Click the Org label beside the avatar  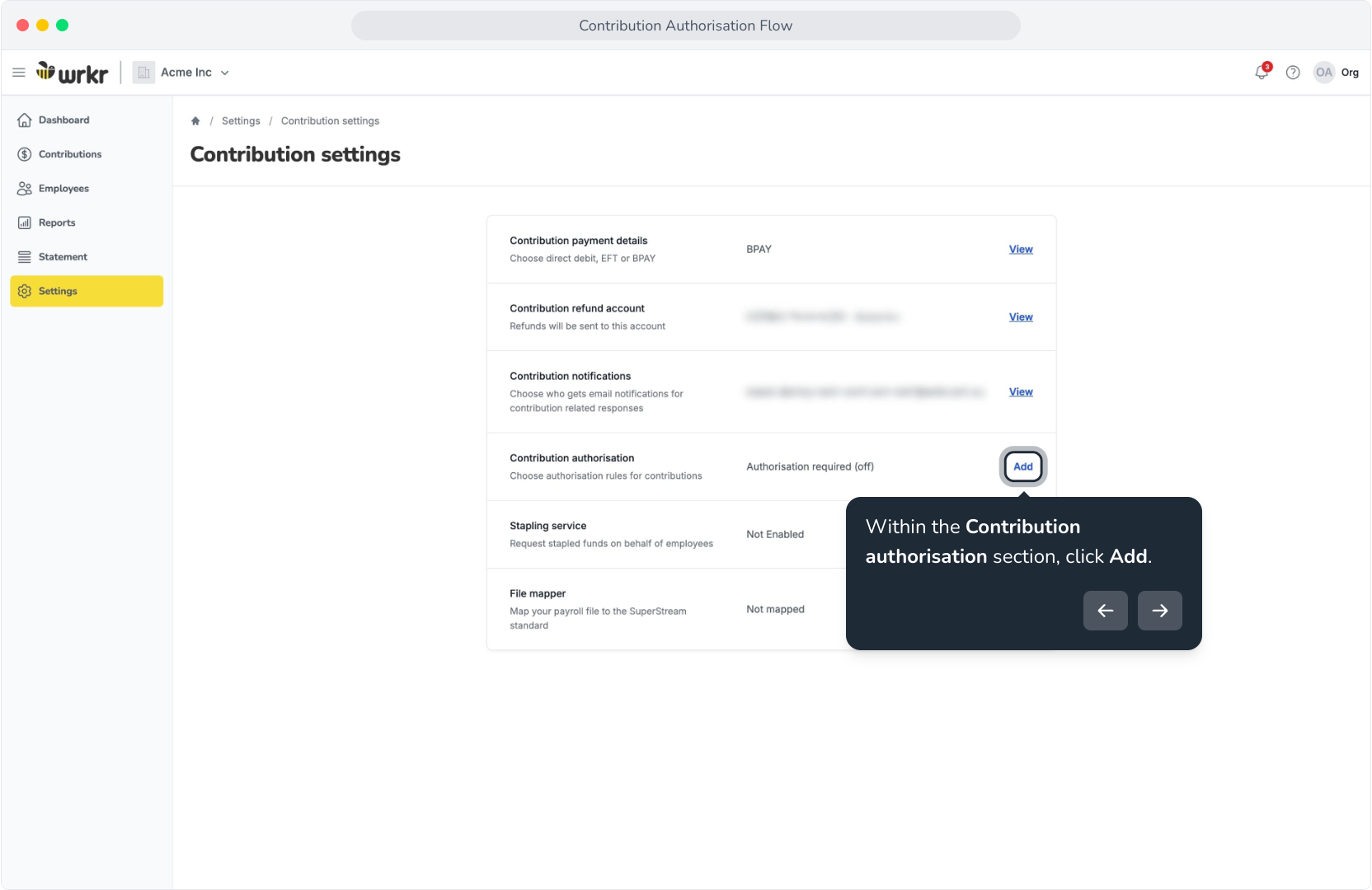[x=1350, y=73]
